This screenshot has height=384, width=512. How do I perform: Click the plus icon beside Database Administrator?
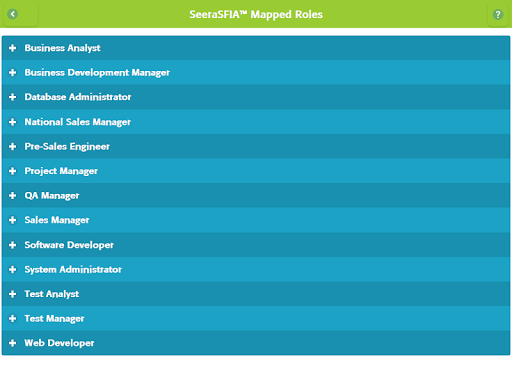click(13, 97)
